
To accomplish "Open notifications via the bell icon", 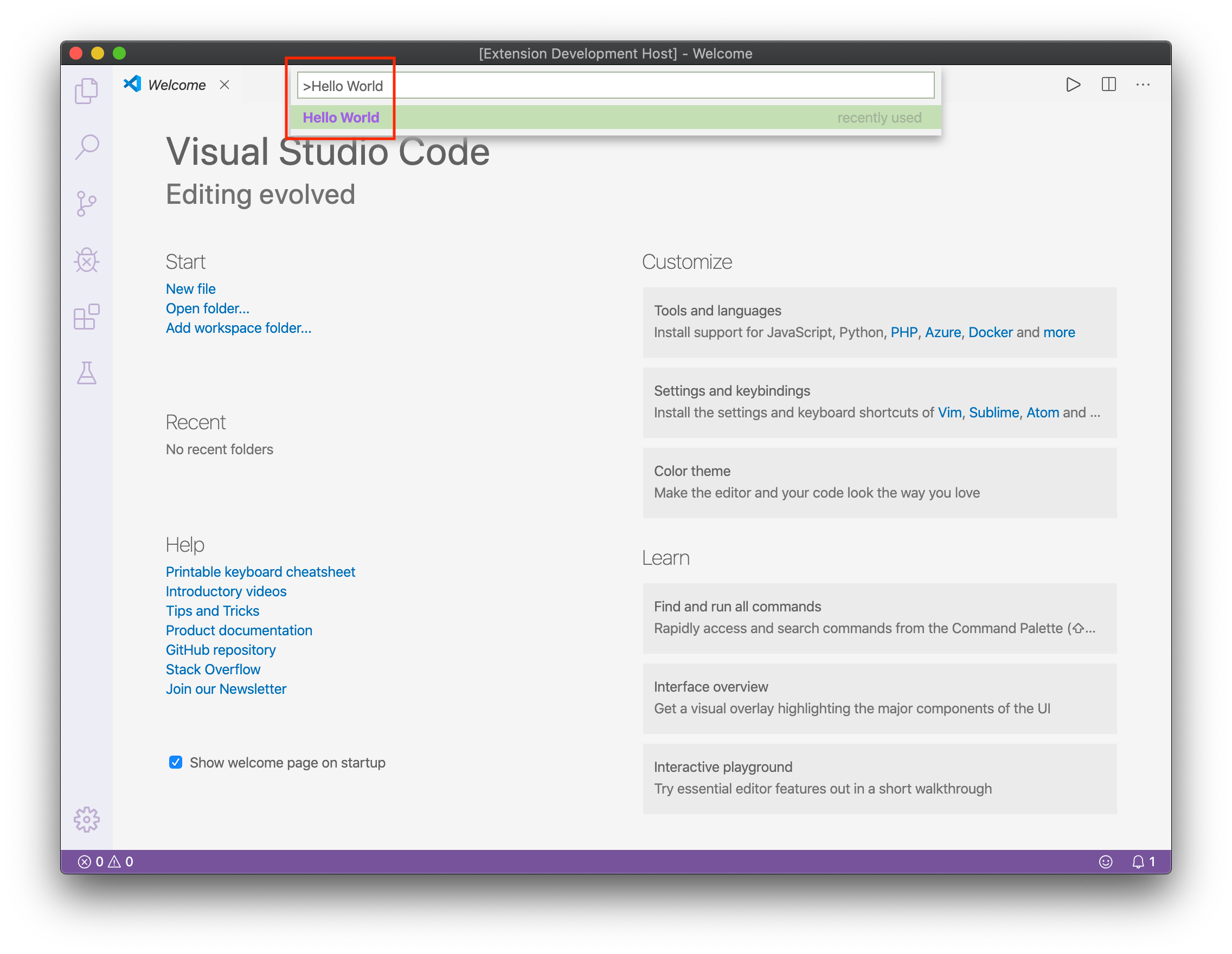I will coord(1138,861).
